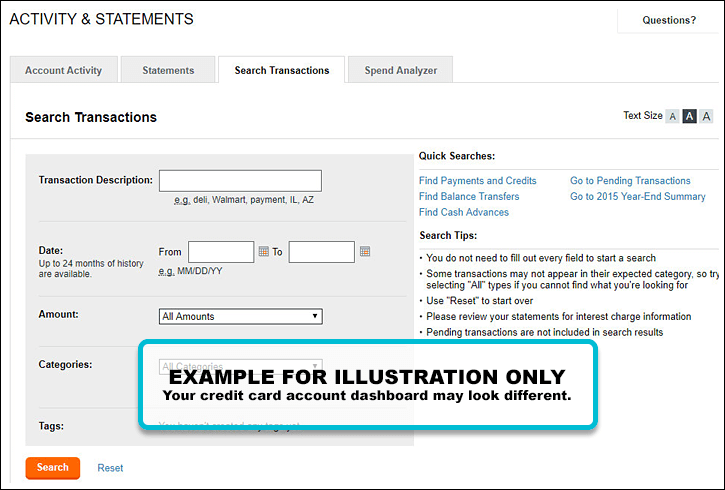Open the From date calendar picker
725x490 pixels.
click(x=264, y=251)
